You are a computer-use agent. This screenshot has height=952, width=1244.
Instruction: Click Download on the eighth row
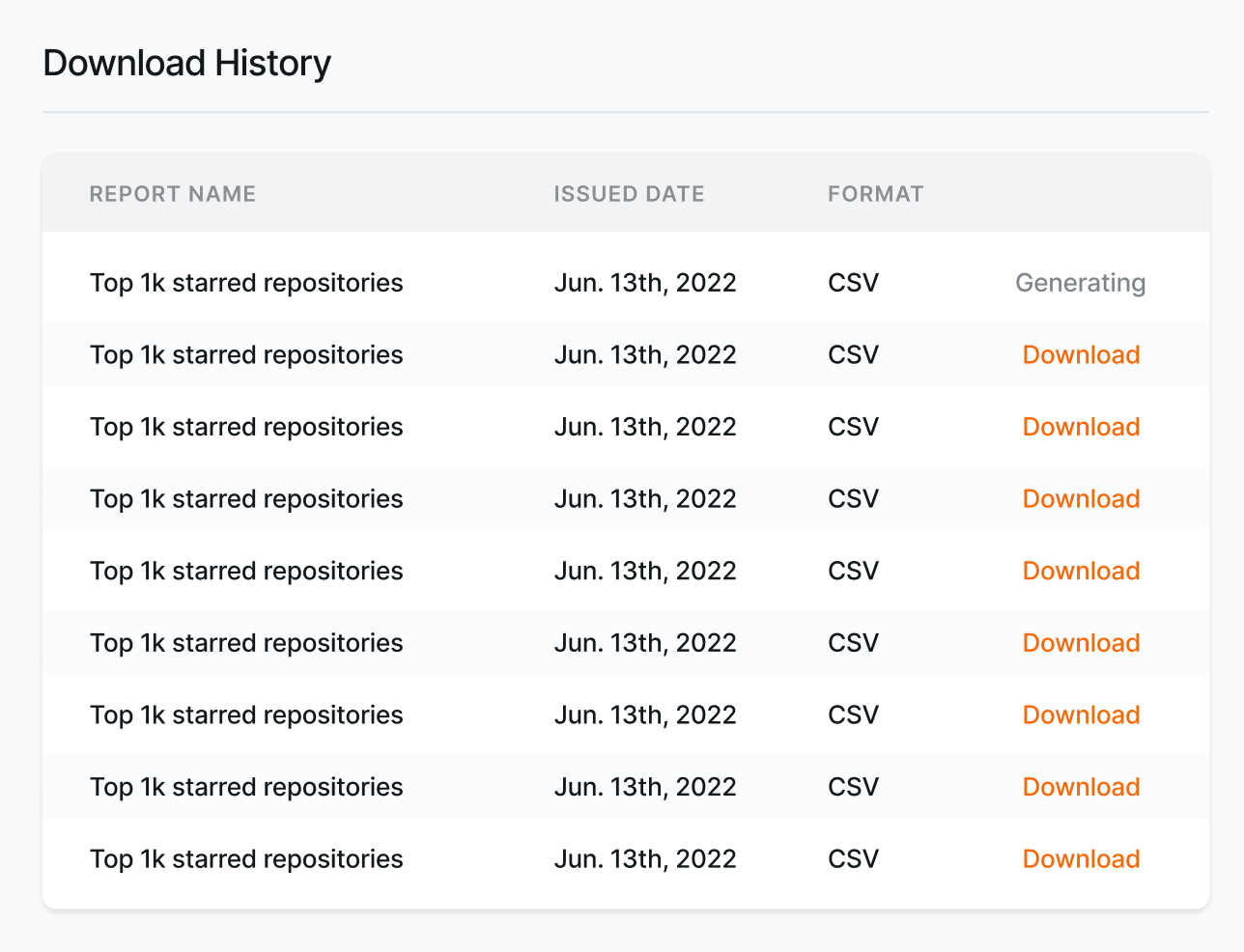coord(1081,786)
